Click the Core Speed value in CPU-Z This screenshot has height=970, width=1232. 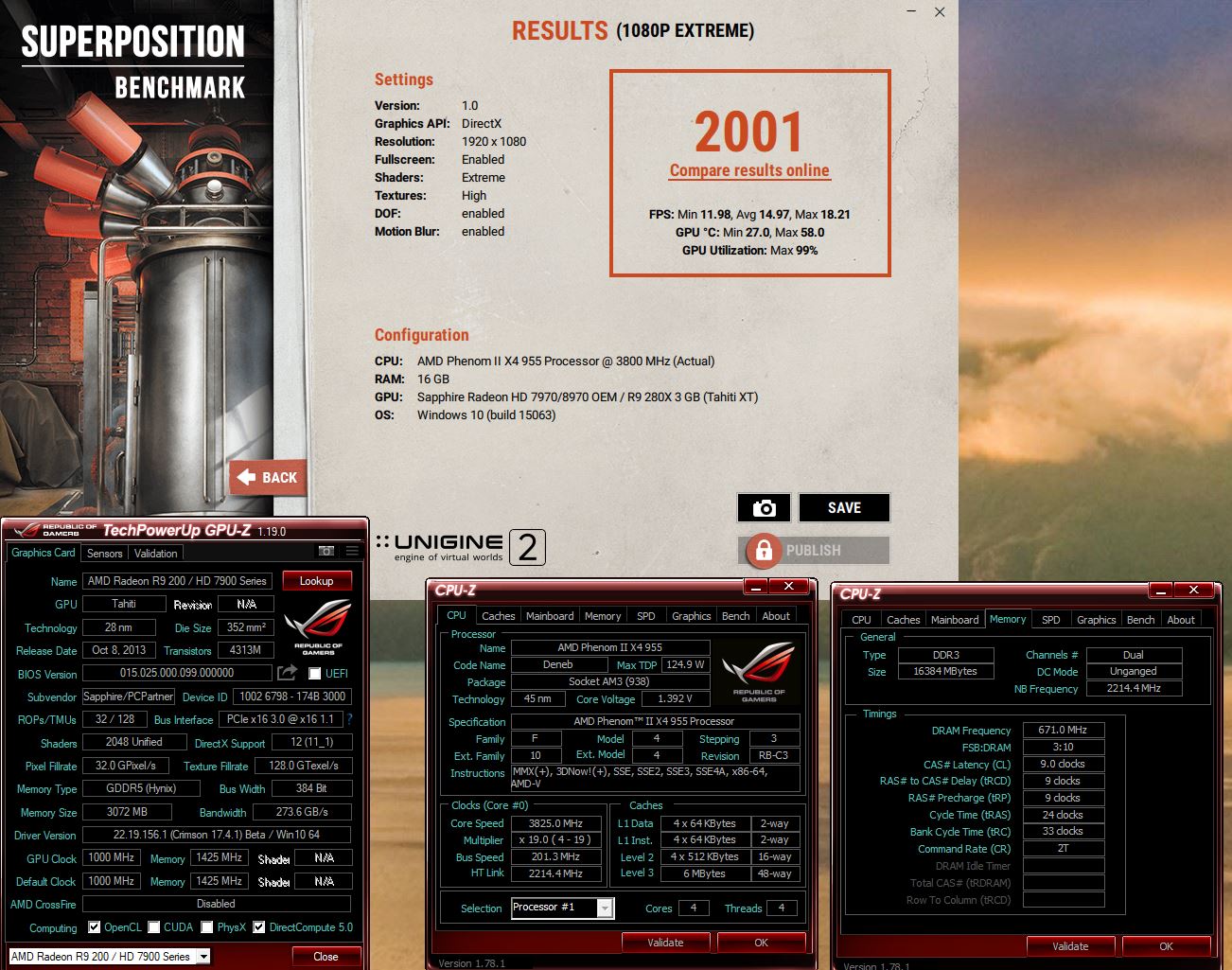coord(555,823)
